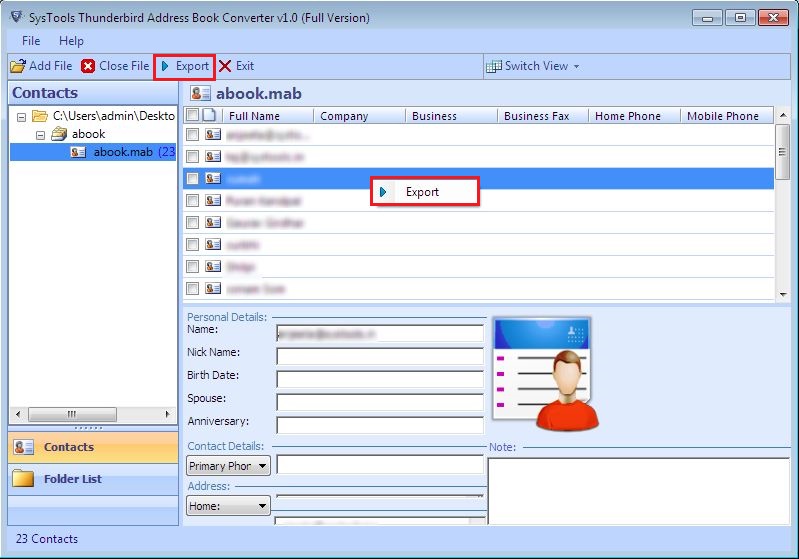Click the abook.mab header card icon
The image size is (799, 559).
tap(200, 93)
